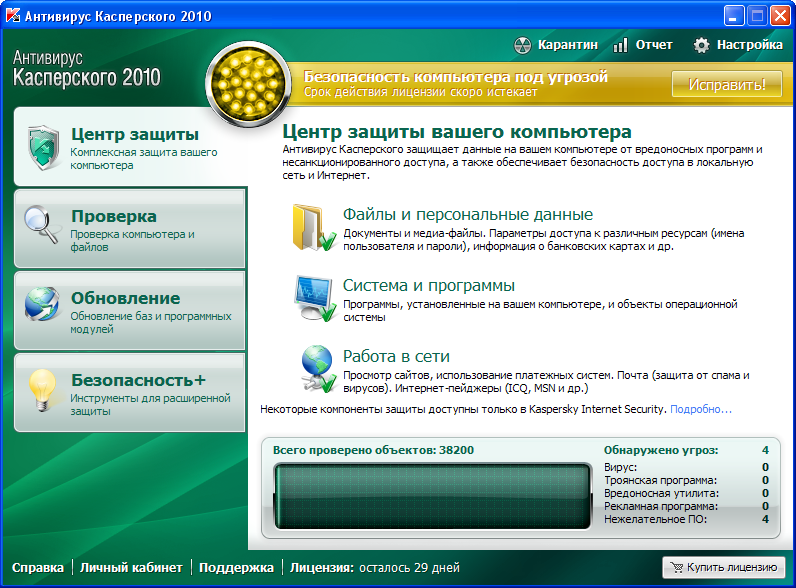
Task: Click the scan activity graph bar
Action: 433,496
